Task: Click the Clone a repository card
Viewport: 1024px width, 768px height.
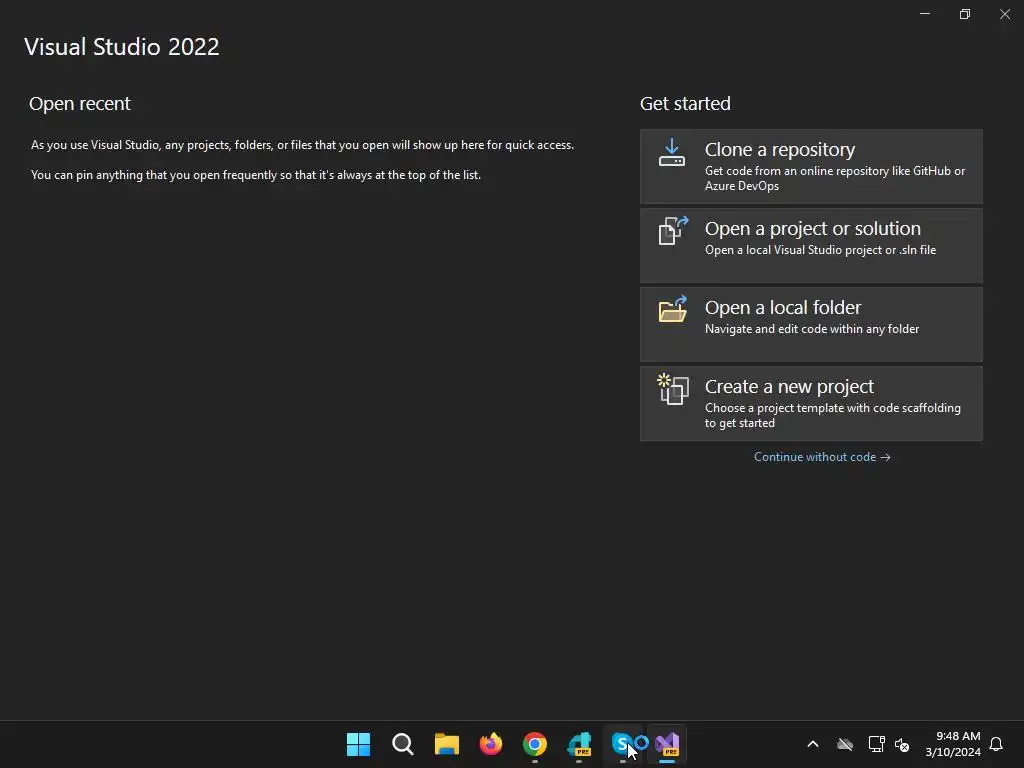Action: (x=811, y=167)
